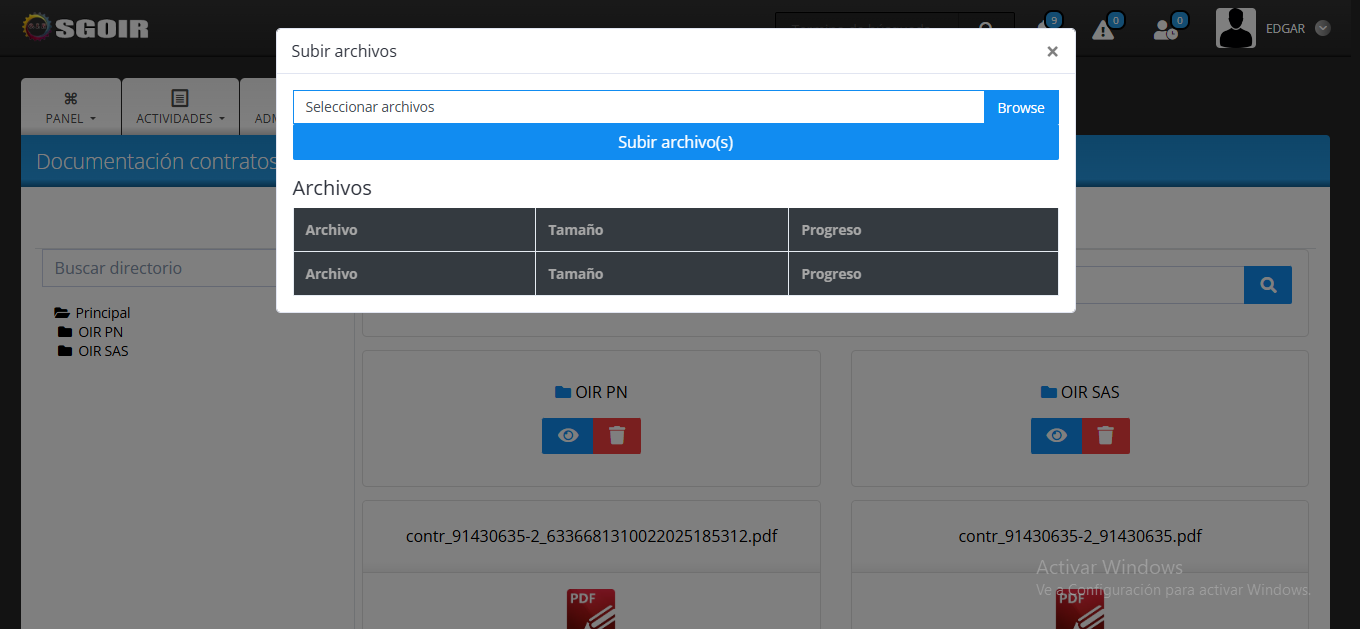The image size is (1360, 629).
Task: Click the Browse button to select files
Action: [1020, 108]
